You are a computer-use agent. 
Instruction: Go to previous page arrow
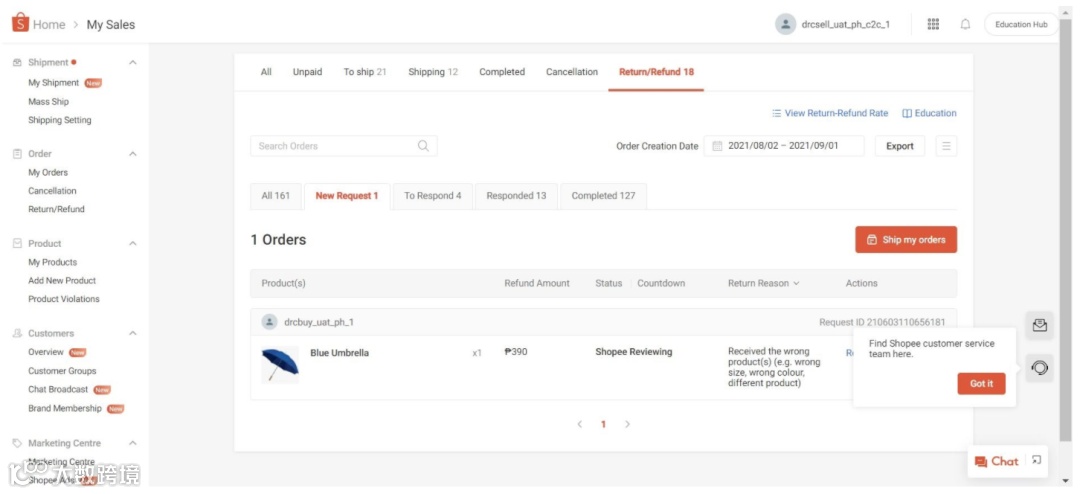coord(580,424)
